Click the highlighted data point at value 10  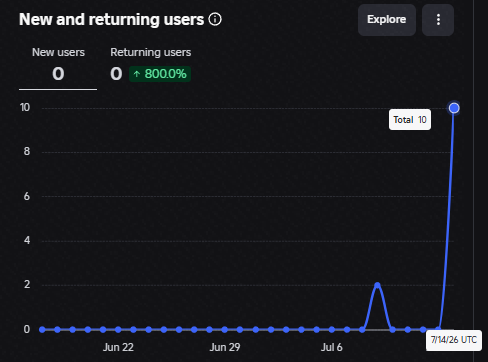pyautogui.click(x=454, y=108)
